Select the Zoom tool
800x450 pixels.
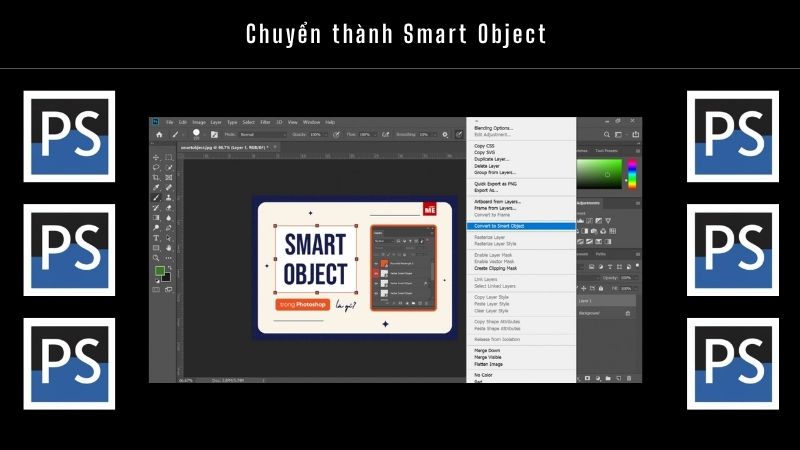(156, 258)
